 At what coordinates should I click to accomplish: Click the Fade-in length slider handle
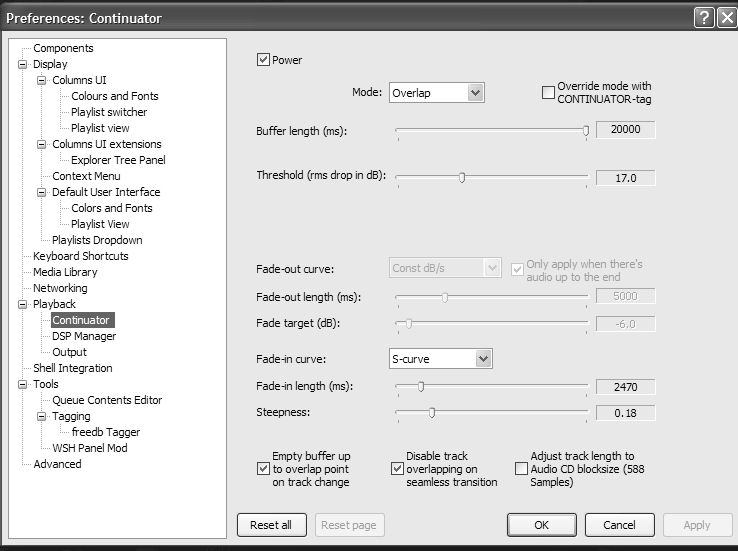tap(421, 387)
